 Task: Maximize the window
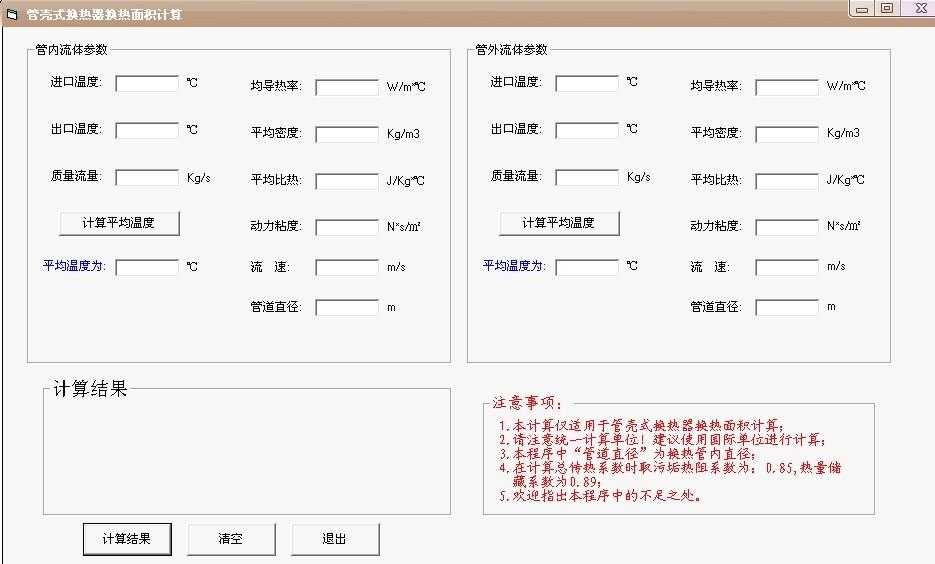[x=887, y=9]
